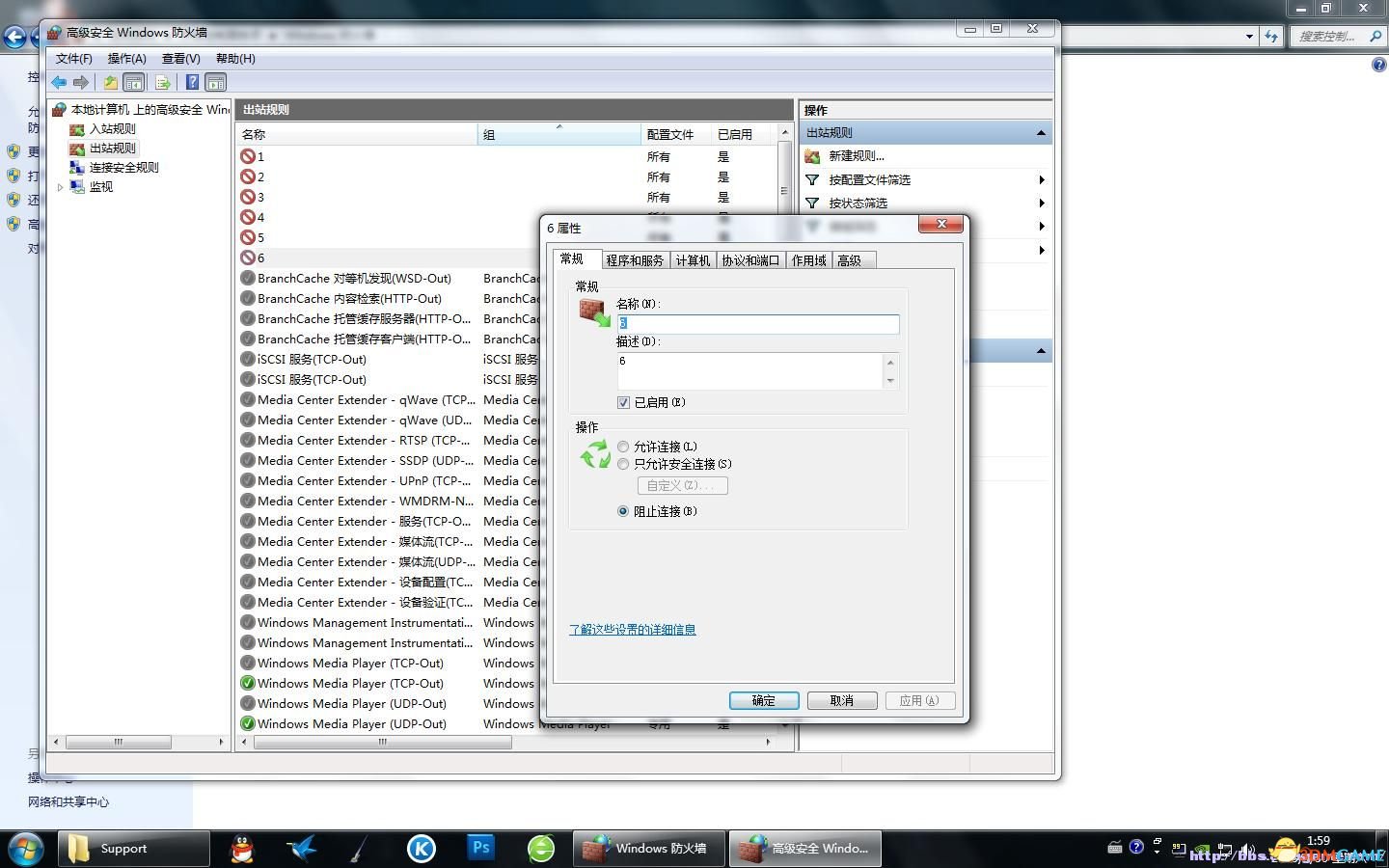1389x868 pixels.
Task: Expand the 监视 tree node arrow
Action: click(60, 187)
